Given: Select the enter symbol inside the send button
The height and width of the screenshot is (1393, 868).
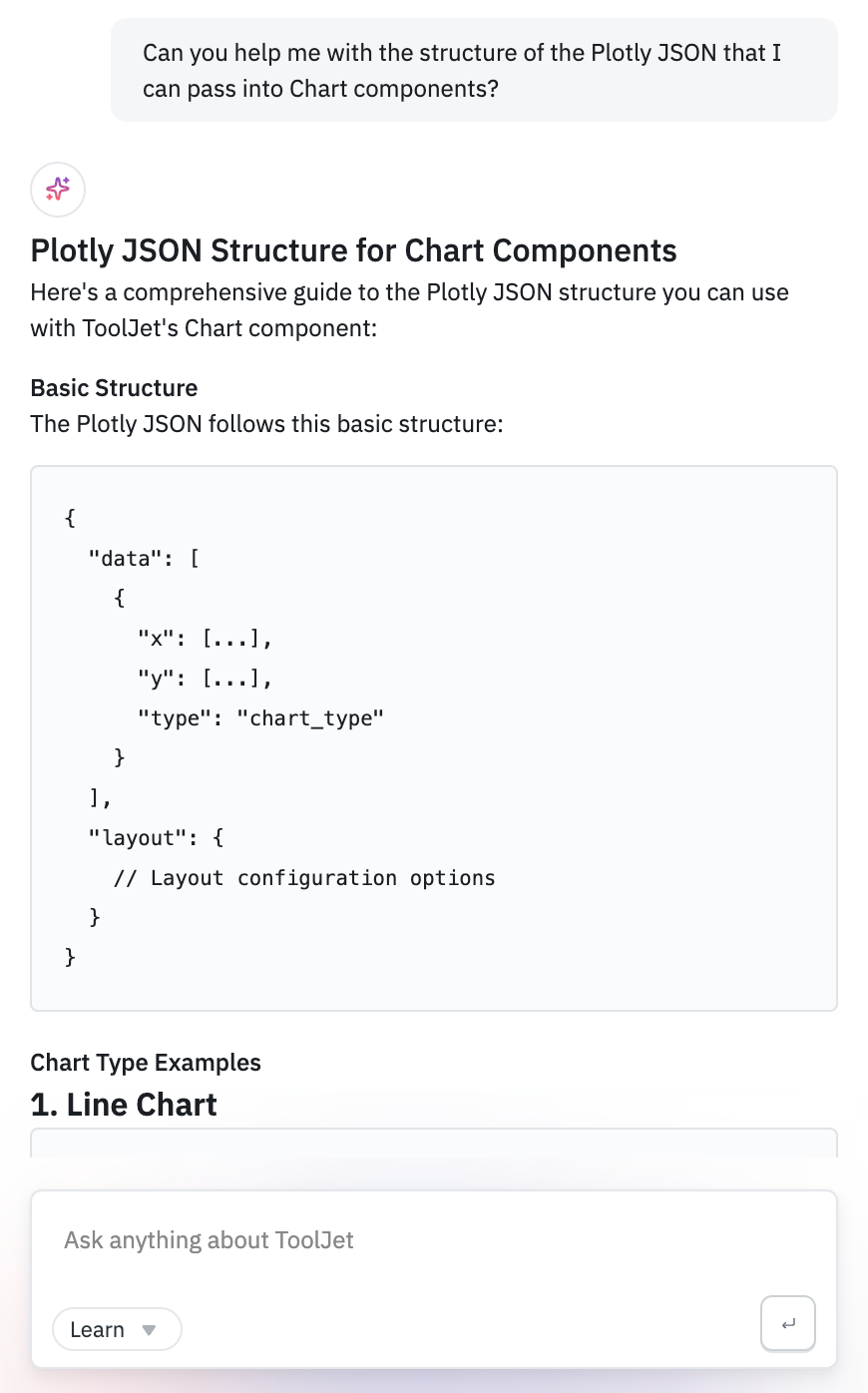Looking at the screenshot, I should pos(787,1322).
